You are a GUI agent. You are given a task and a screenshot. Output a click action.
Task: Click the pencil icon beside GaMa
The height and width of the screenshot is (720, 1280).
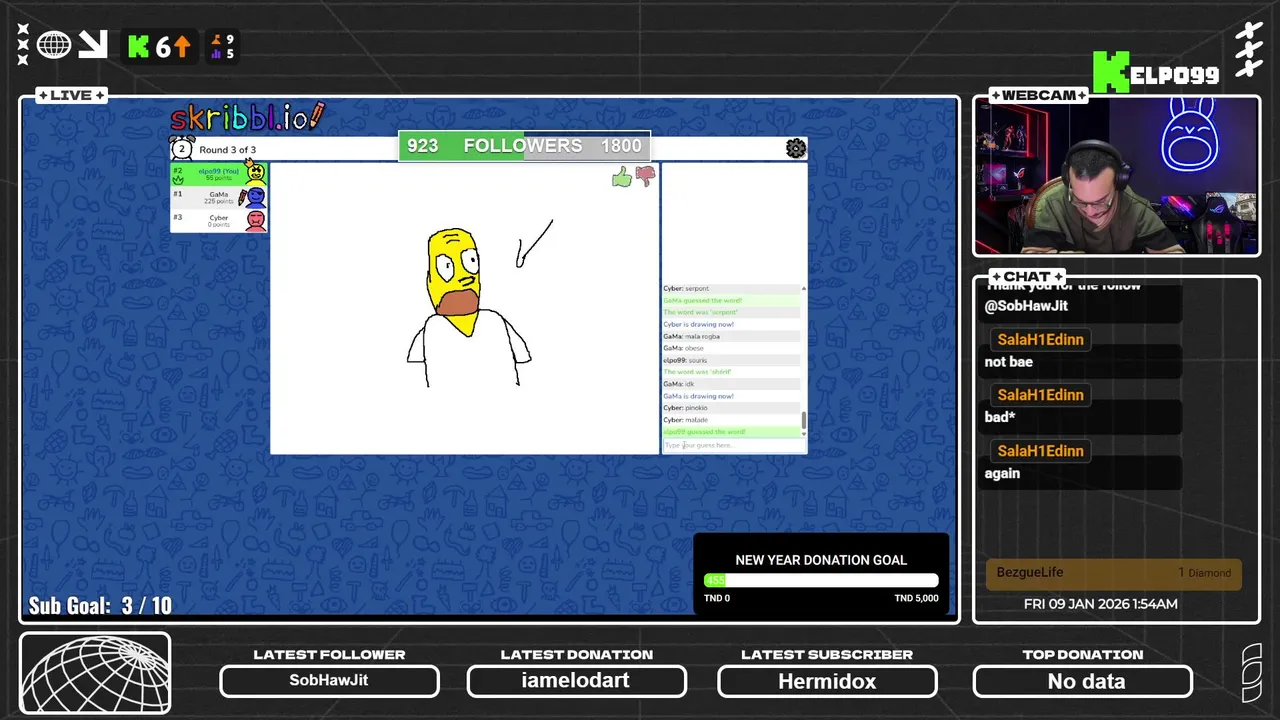coord(242,197)
